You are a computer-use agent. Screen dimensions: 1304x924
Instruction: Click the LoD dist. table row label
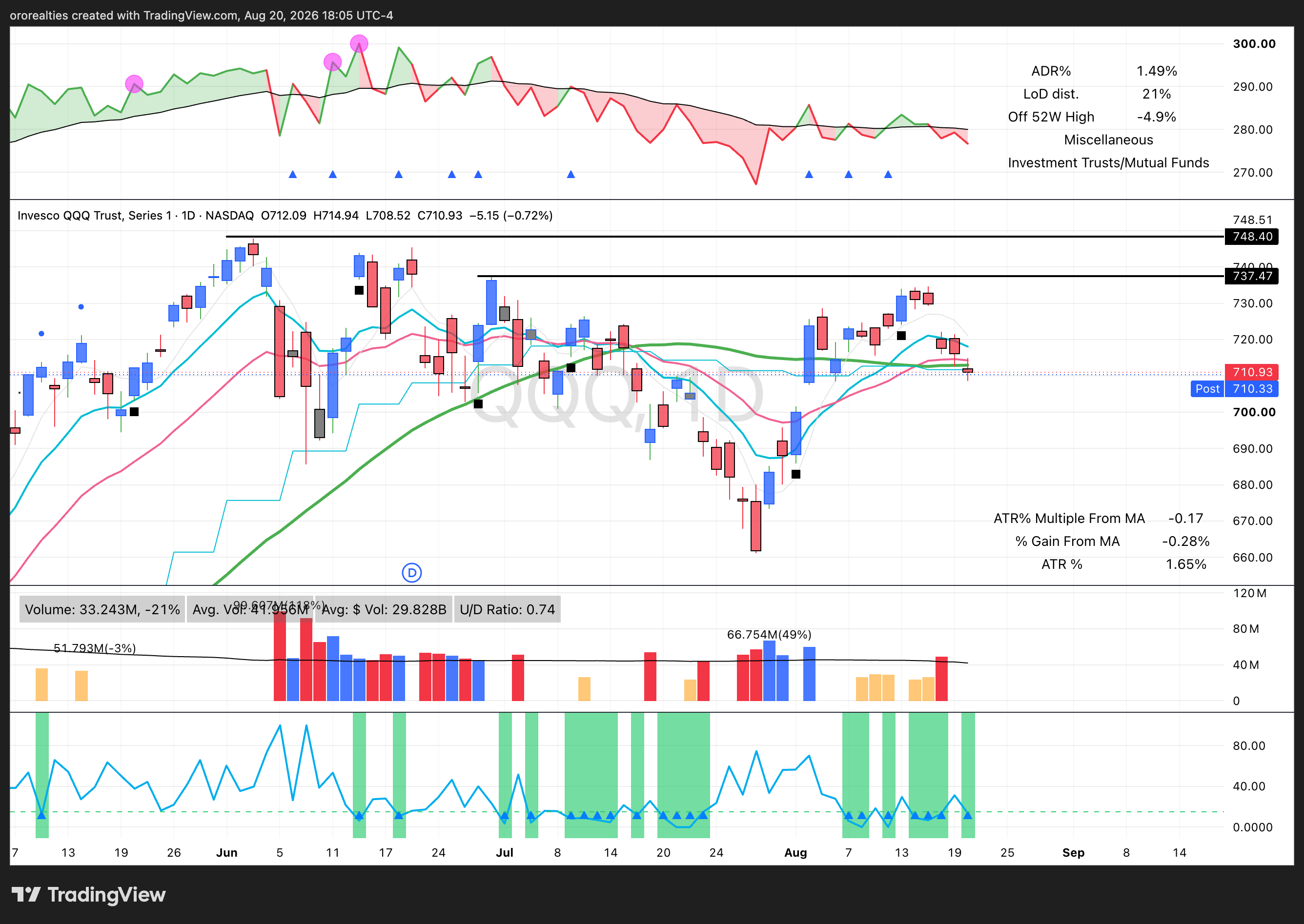click(1051, 94)
